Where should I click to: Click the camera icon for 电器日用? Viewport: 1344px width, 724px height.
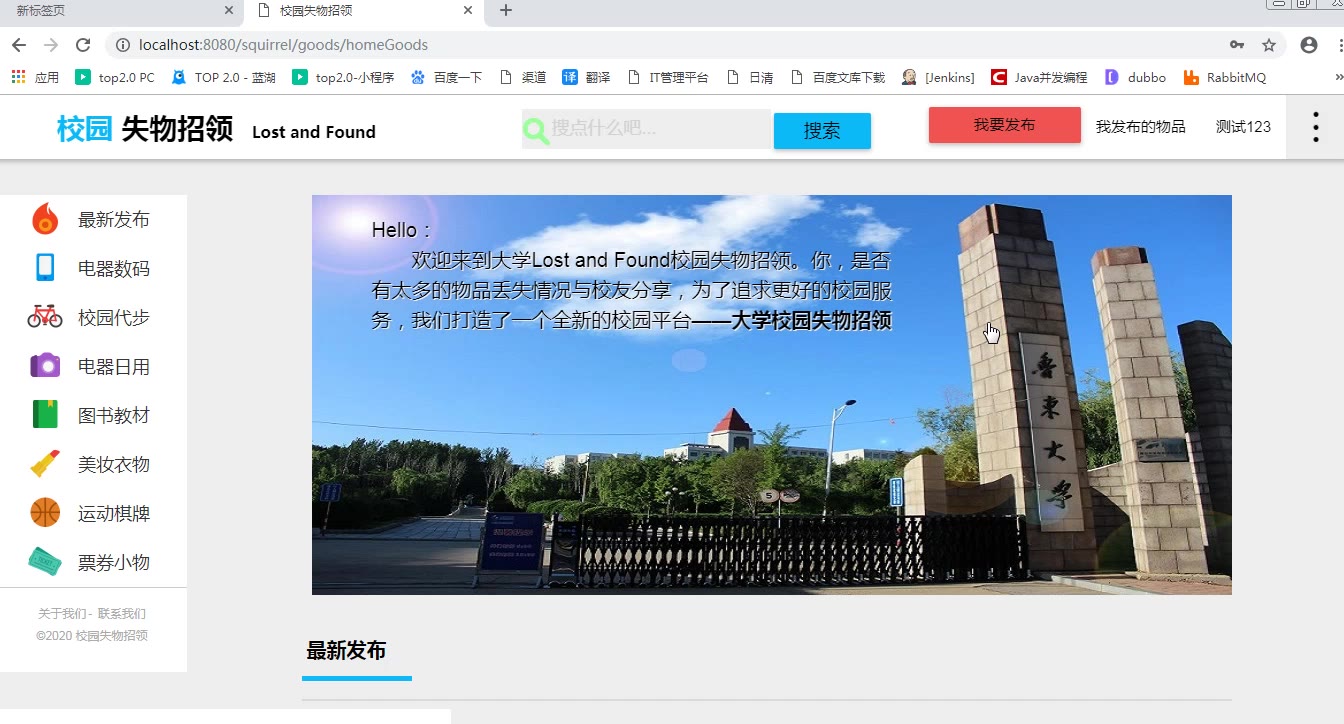tap(45, 366)
